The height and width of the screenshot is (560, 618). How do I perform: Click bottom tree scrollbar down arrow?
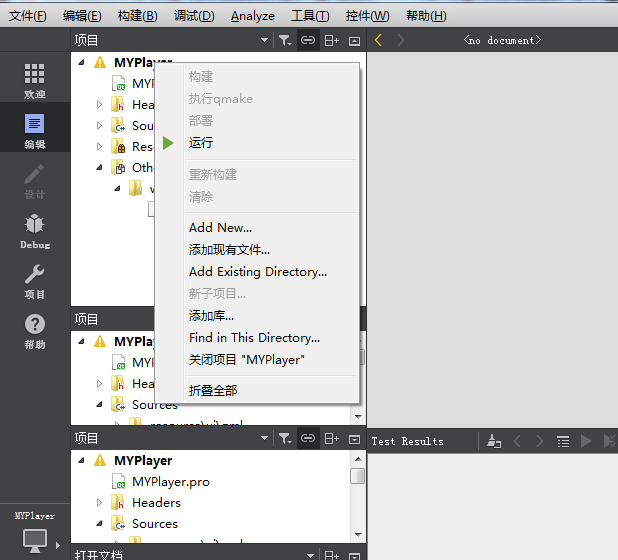(358, 535)
